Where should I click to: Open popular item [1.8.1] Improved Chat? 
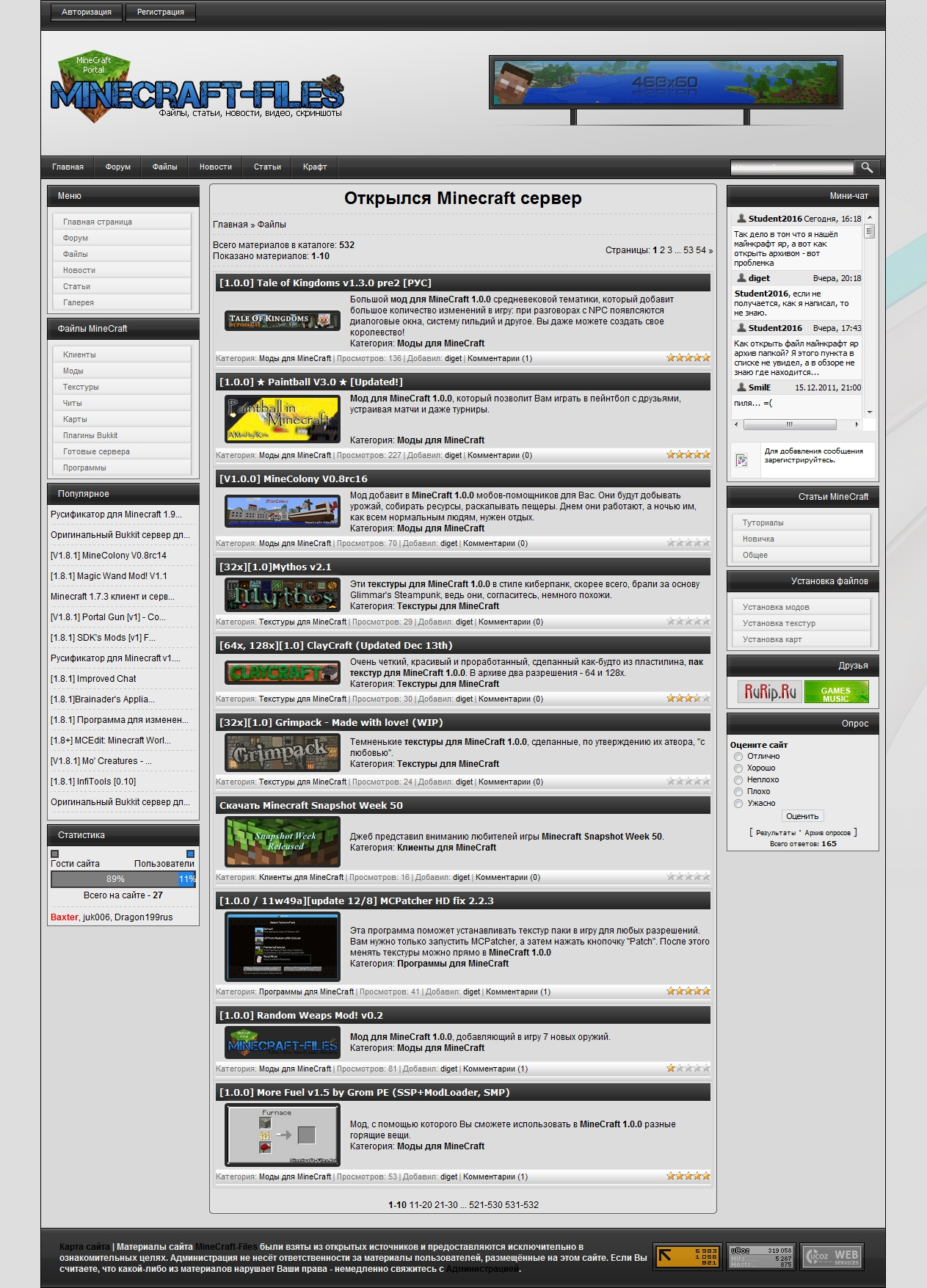93,679
